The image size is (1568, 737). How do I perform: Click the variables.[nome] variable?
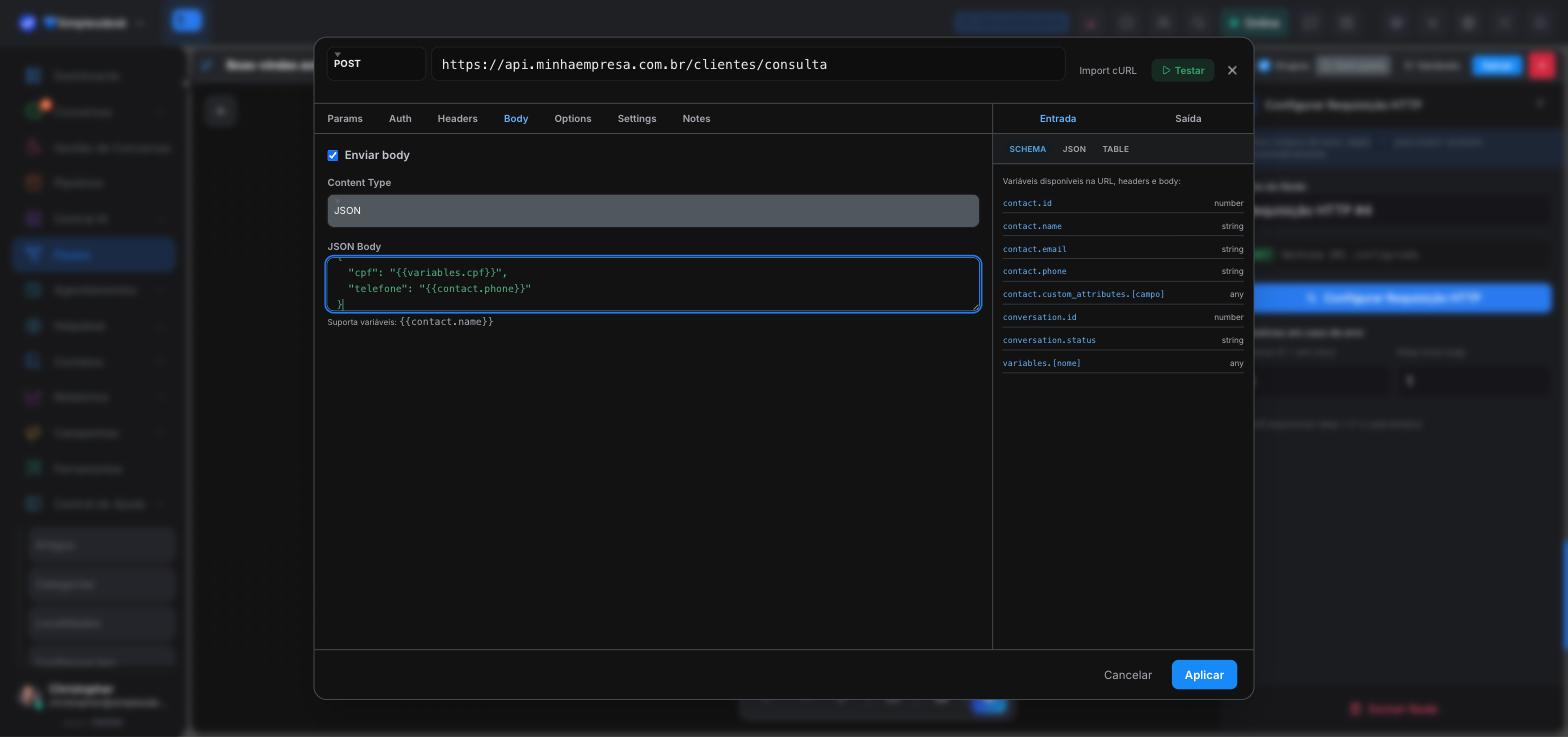(x=1041, y=363)
